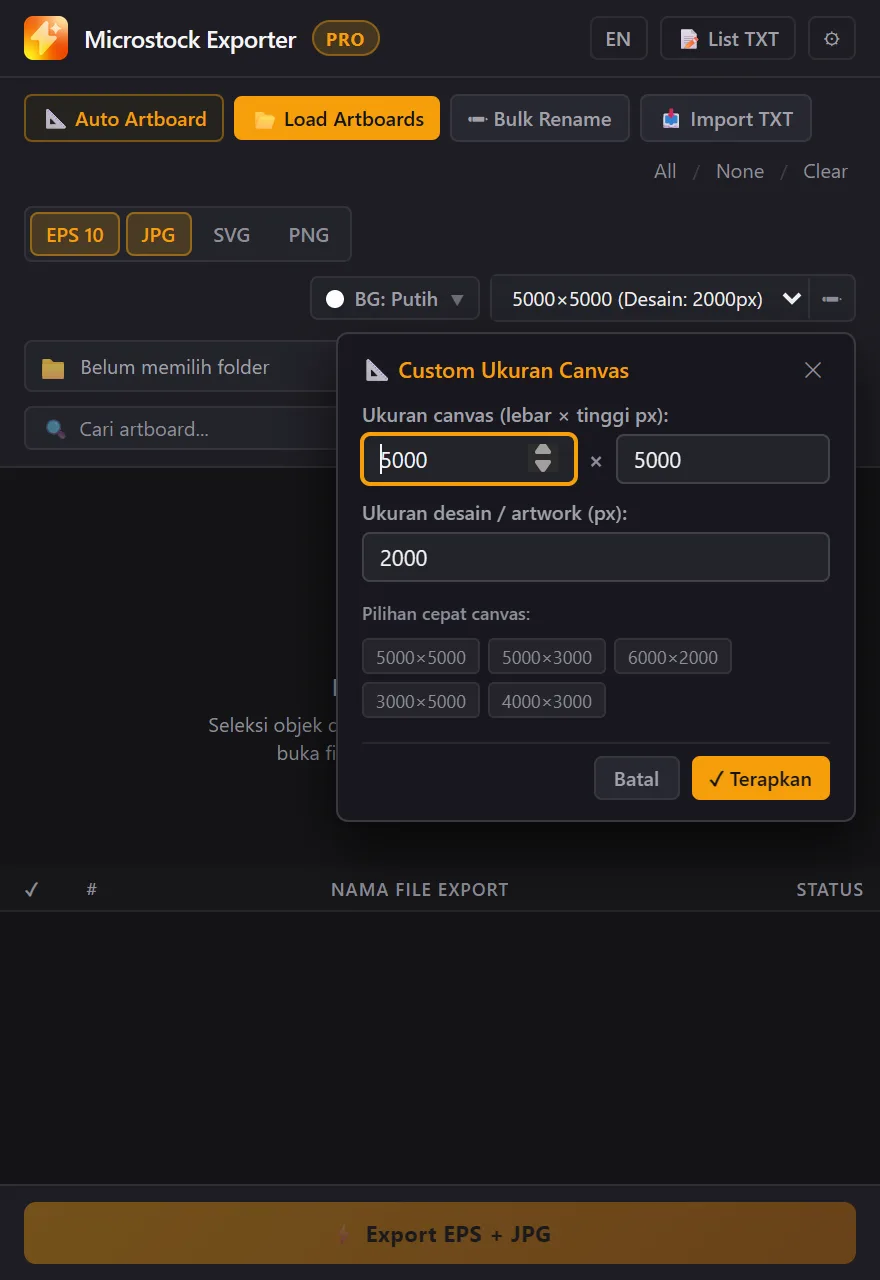Click Import TXT
Screen dimensions: 880x1280
point(726,119)
